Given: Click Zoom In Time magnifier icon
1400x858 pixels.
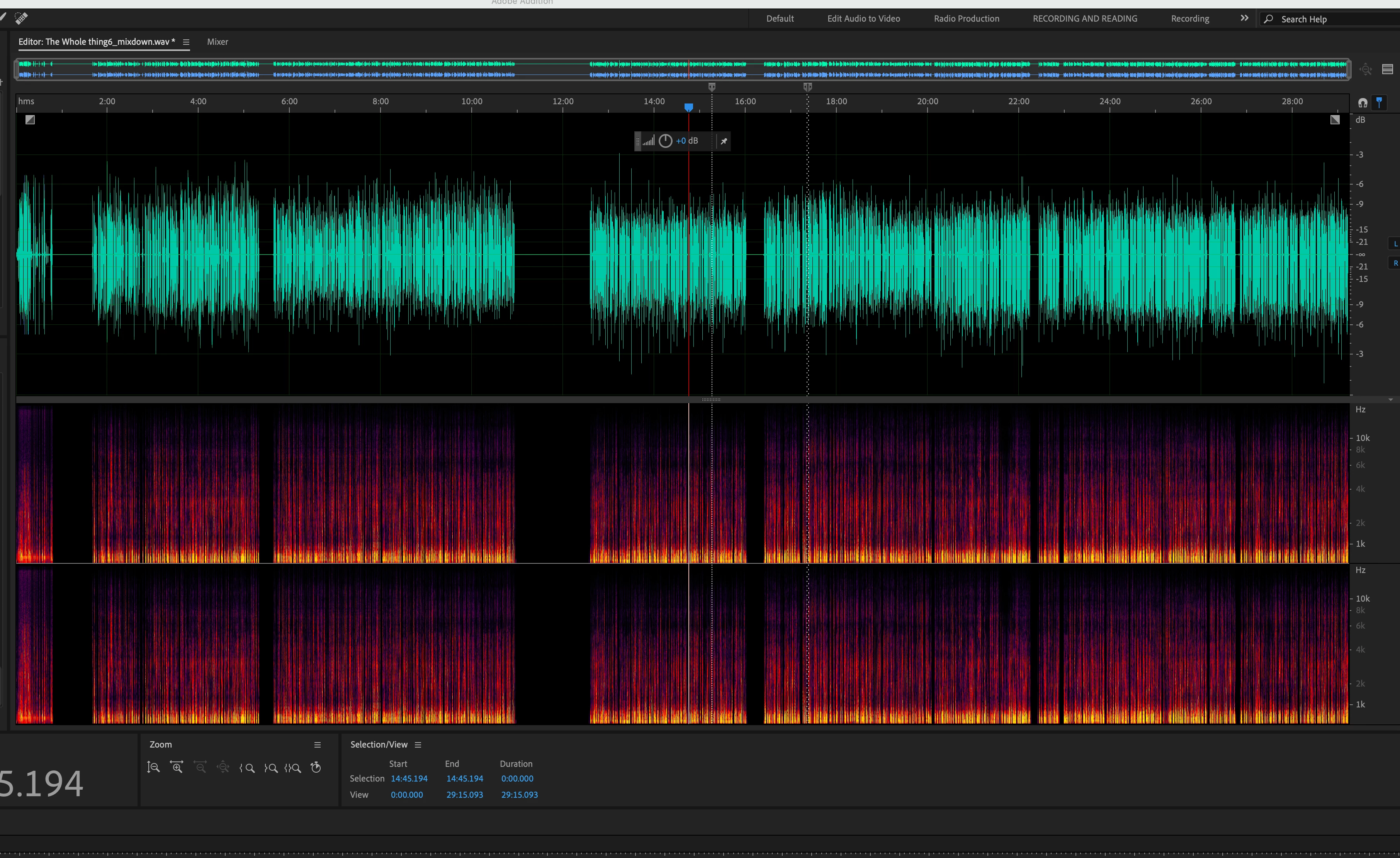Looking at the screenshot, I should 177,768.
